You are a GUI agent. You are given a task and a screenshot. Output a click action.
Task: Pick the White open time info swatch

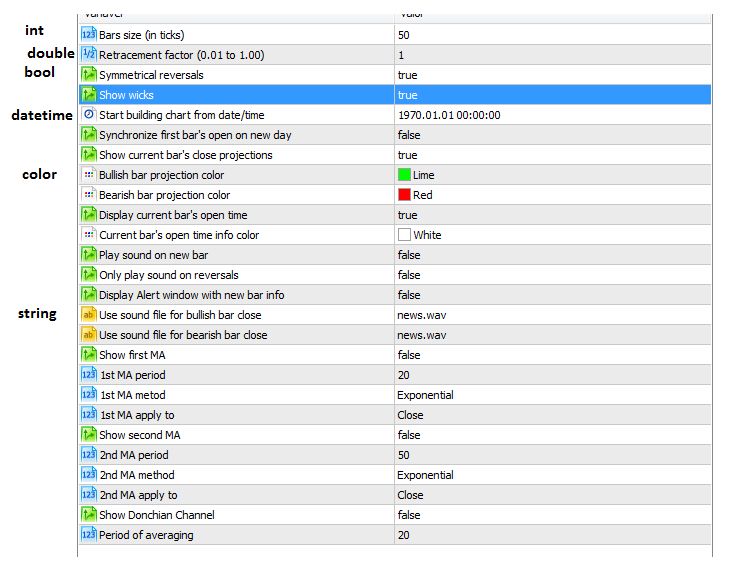pyautogui.click(x=404, y=235)
